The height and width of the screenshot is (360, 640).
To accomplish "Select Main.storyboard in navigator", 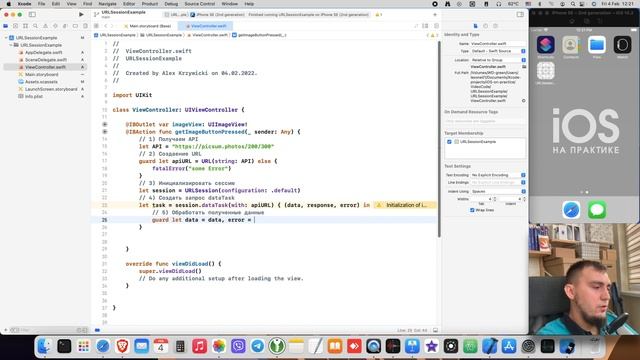I will 42,74.
